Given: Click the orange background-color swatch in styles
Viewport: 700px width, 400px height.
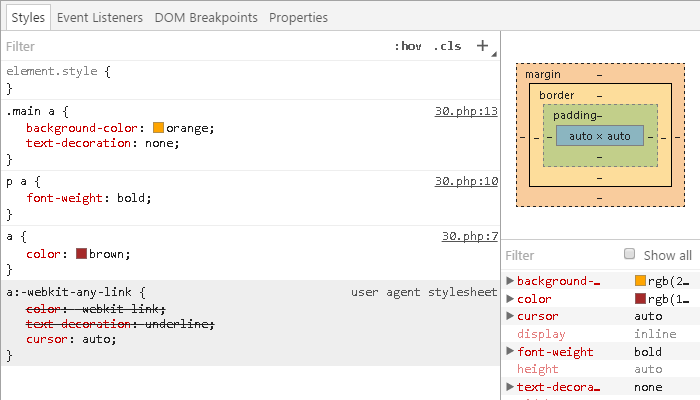Looking at the screenshot, I should 159,128.
